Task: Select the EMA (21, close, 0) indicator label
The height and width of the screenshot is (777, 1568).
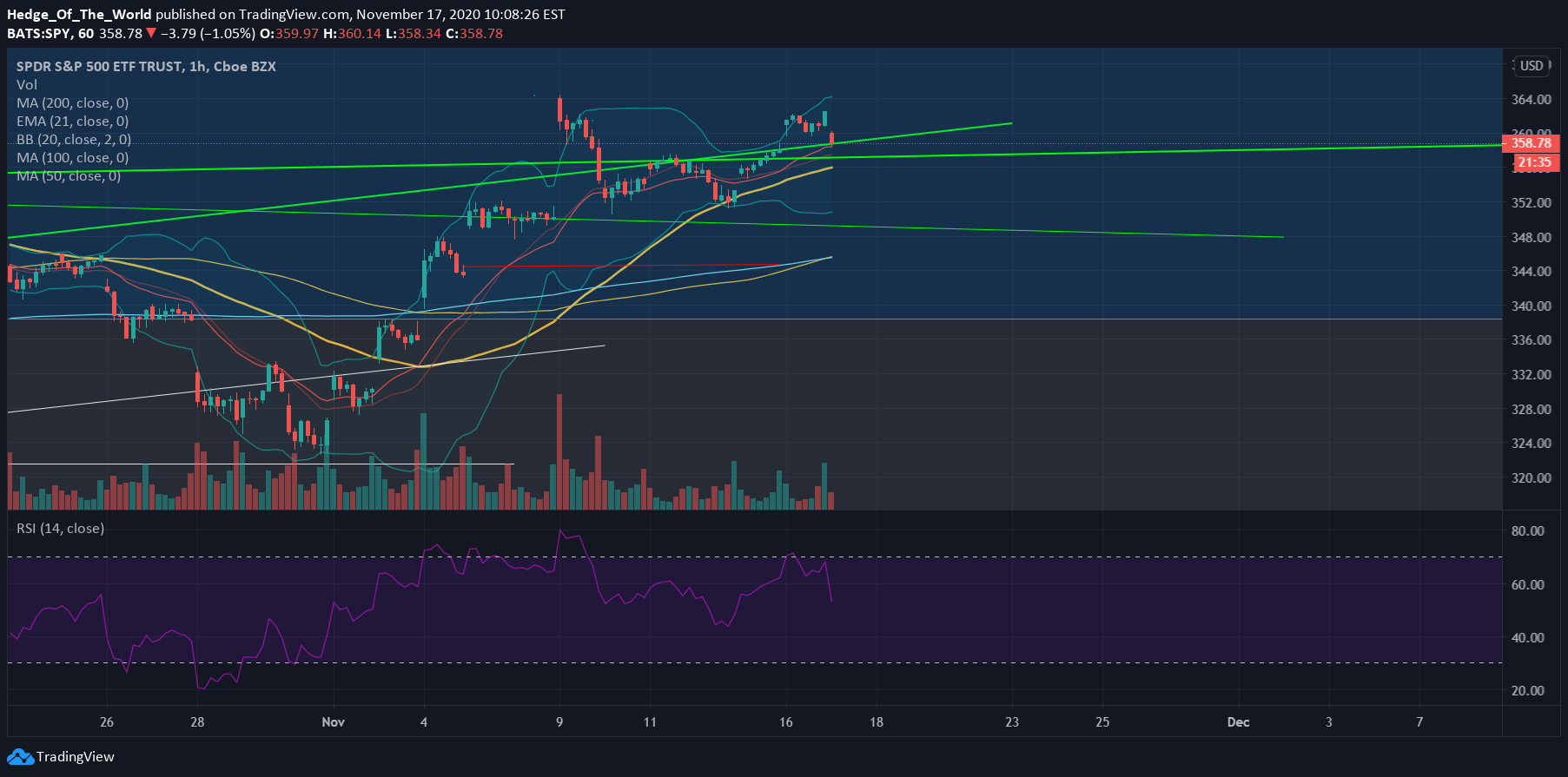Action: [x=73, y=122]
